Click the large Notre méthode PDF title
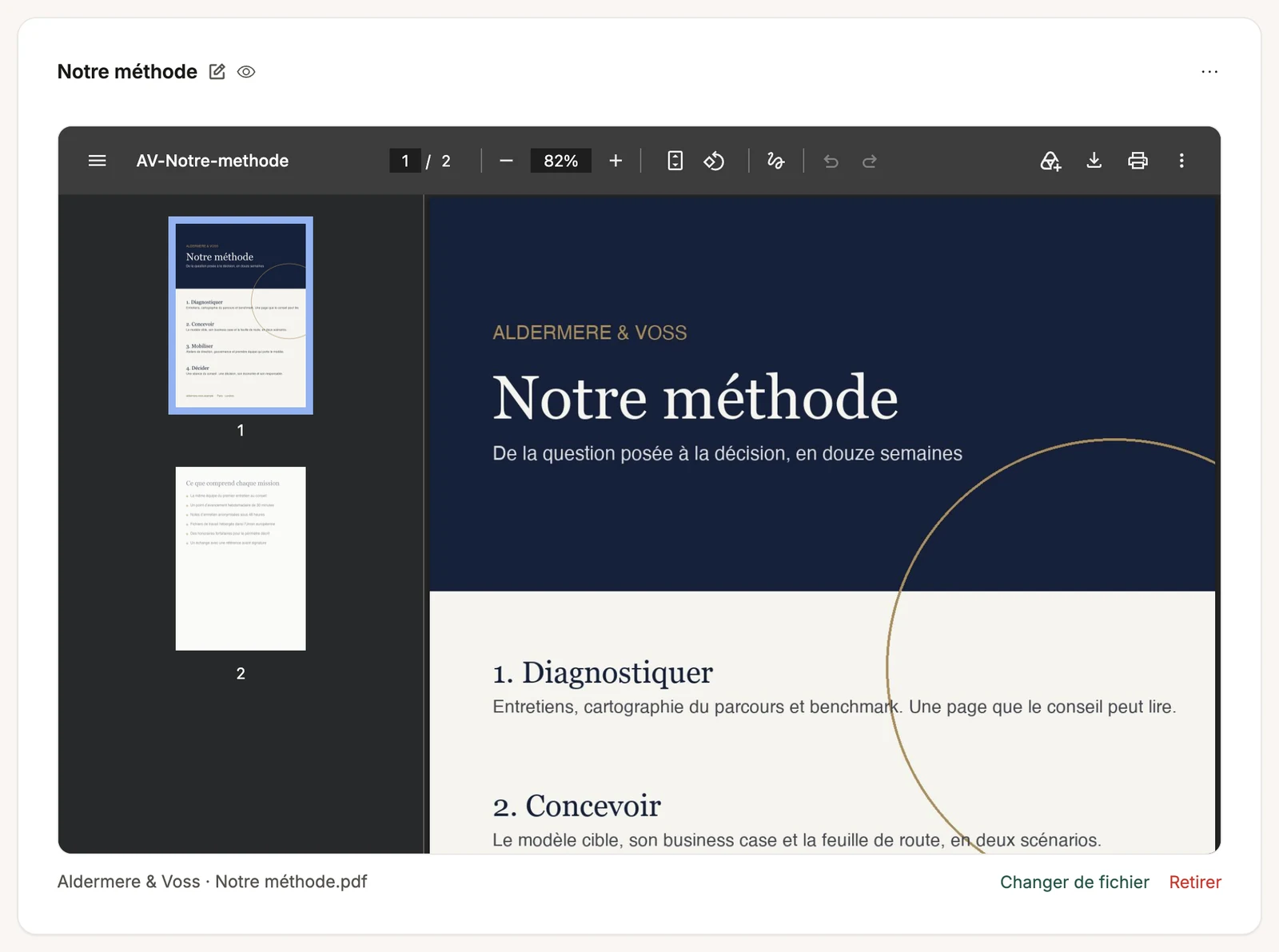 [x=695, y=397]
